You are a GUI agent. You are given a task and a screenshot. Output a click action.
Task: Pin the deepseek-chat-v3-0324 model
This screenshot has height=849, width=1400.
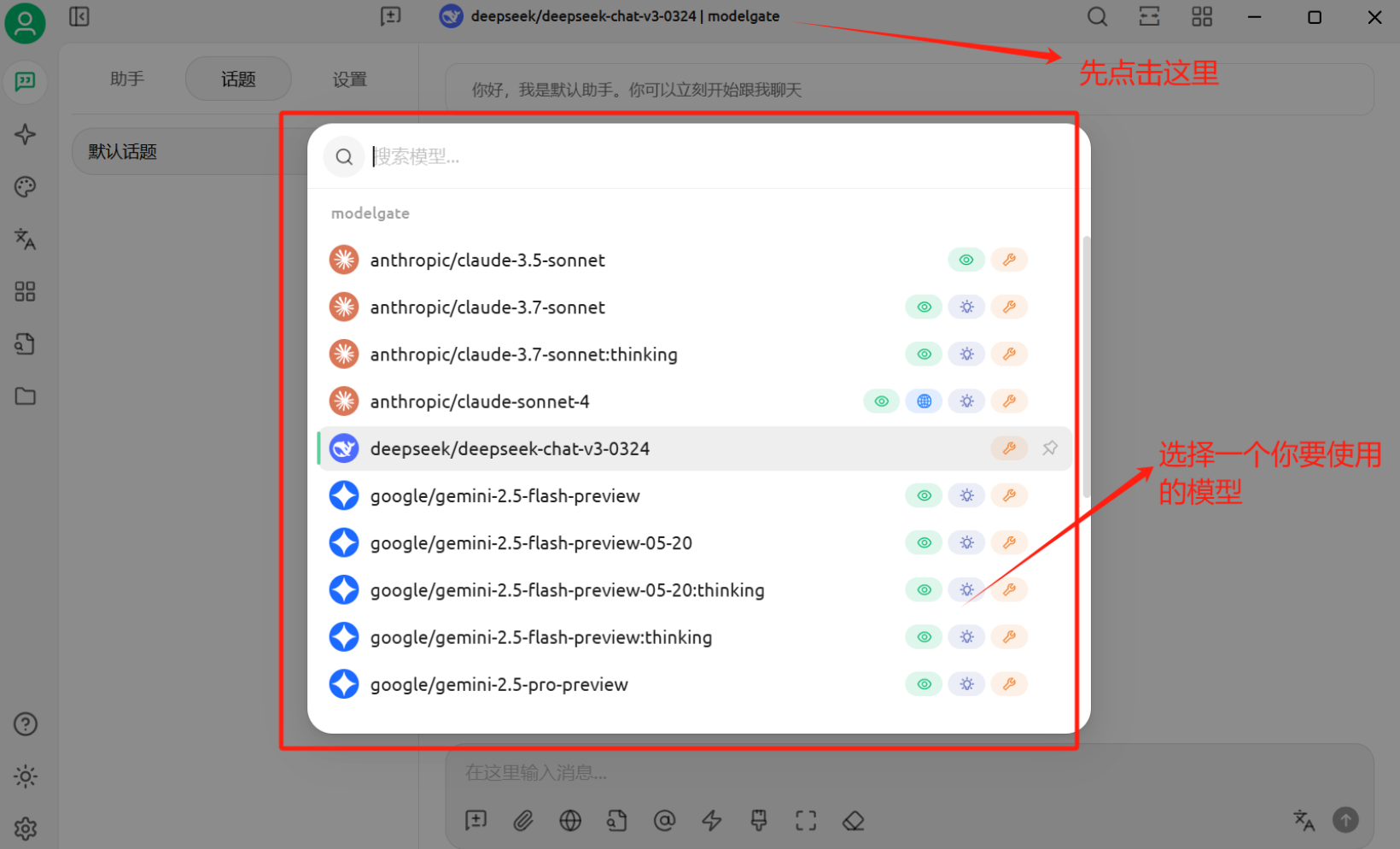1050,448
